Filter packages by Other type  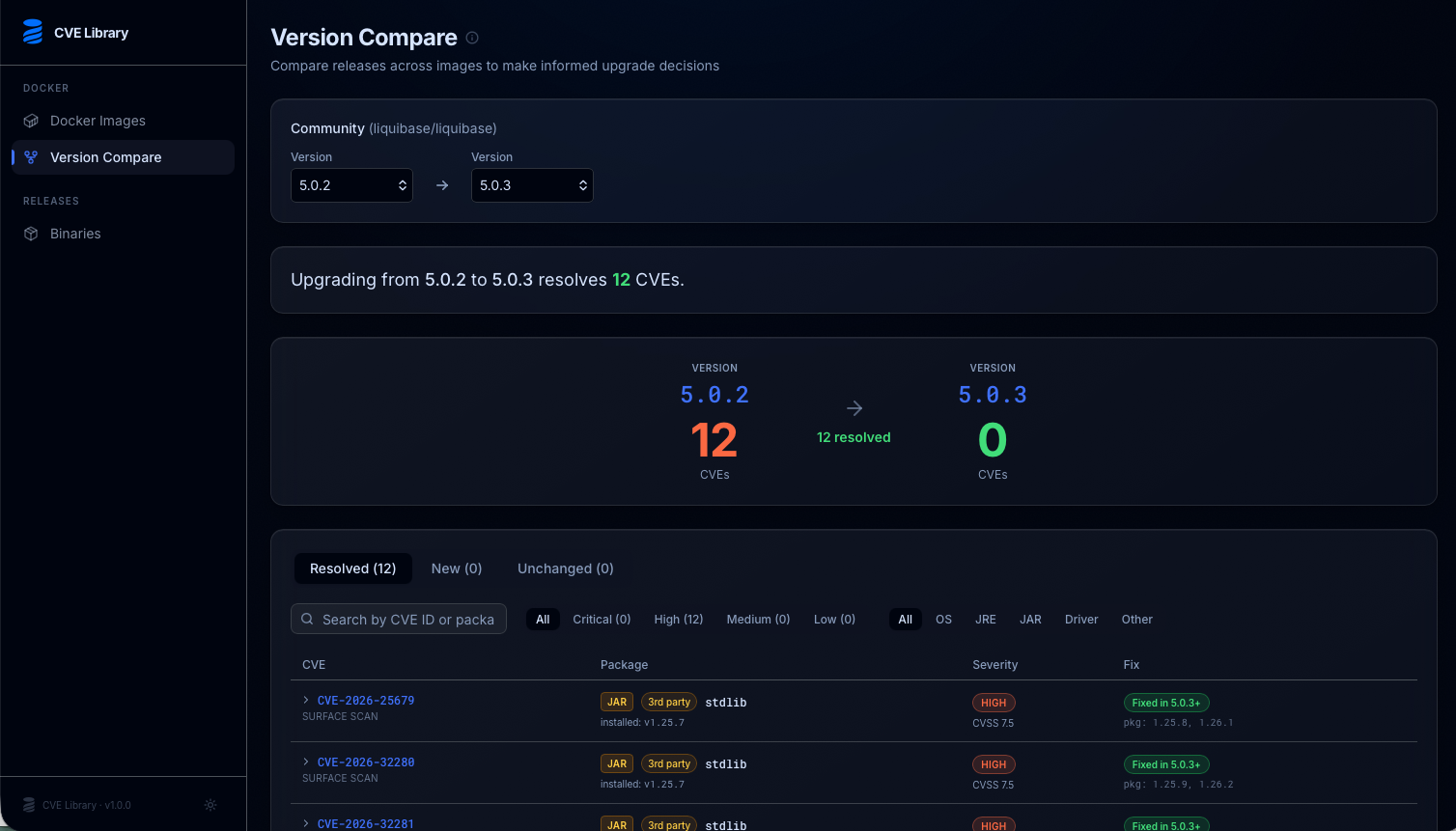click(x=1137, y=620)
